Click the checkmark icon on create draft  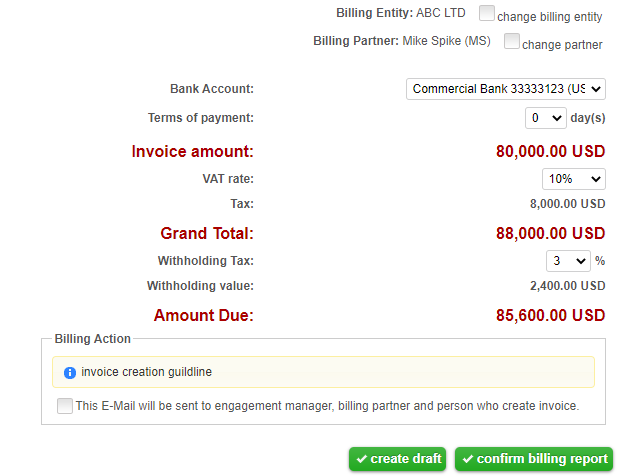[x=360, y=459]
